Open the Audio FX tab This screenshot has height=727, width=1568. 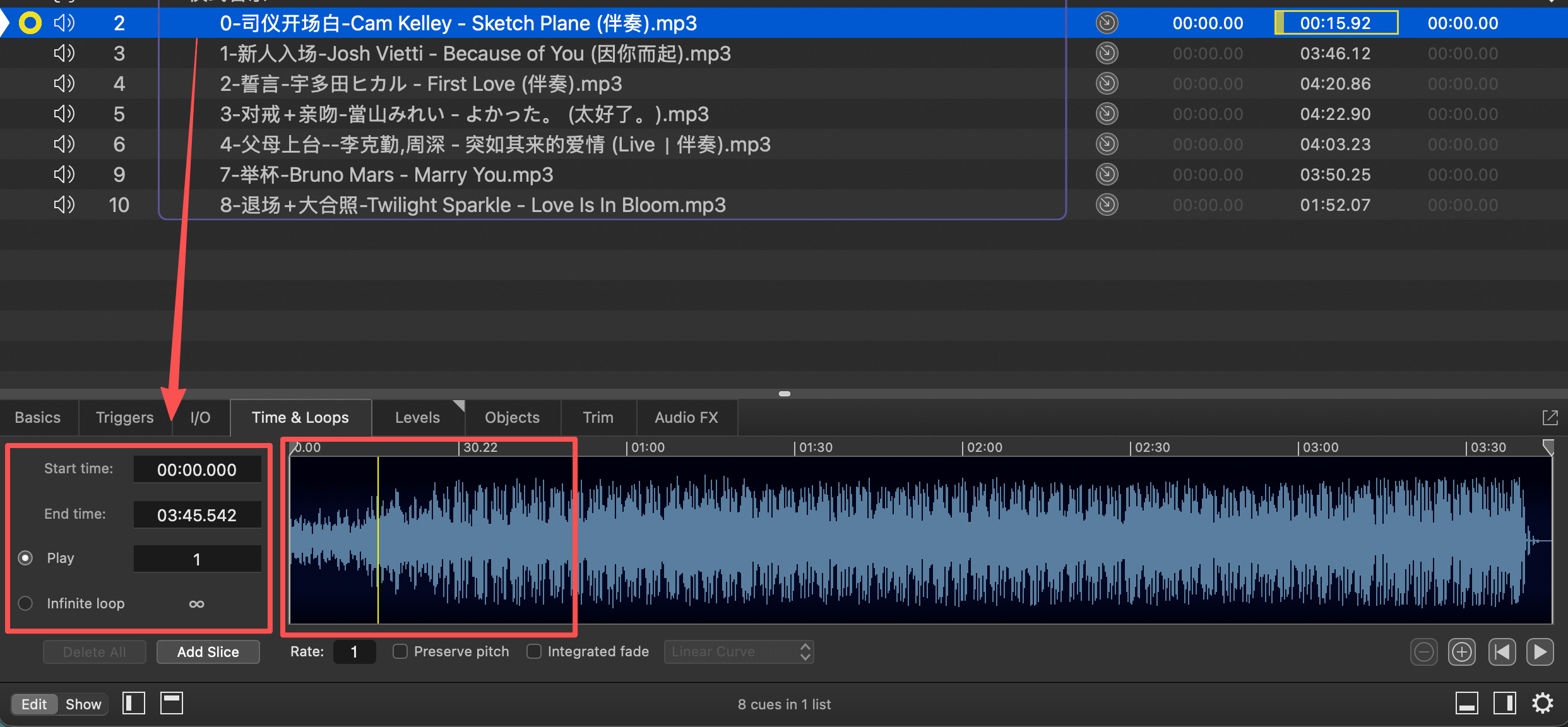[687, 418]
